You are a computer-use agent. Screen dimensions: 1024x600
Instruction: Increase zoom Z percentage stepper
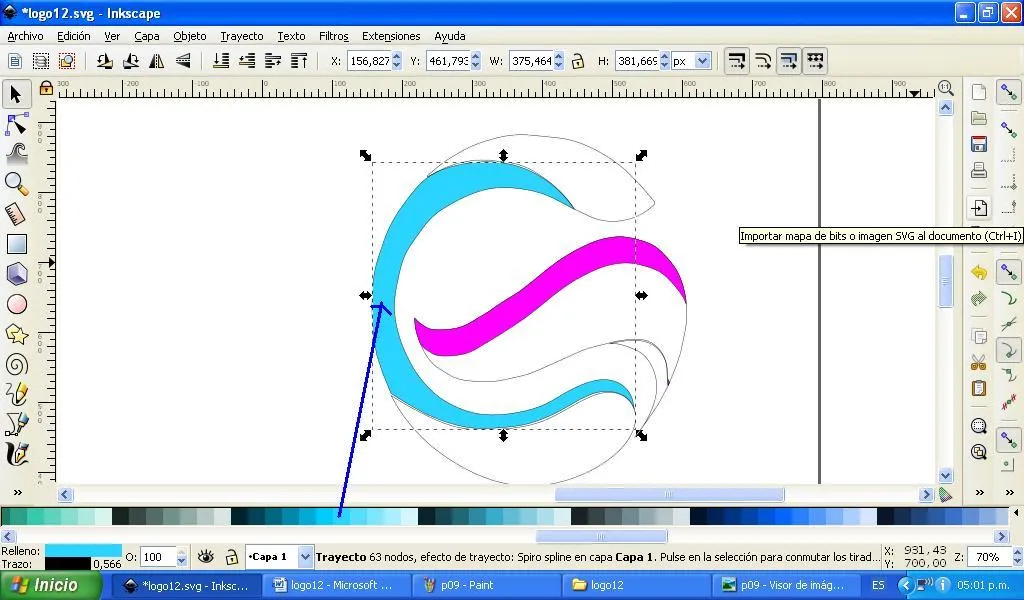[1017, 552]
